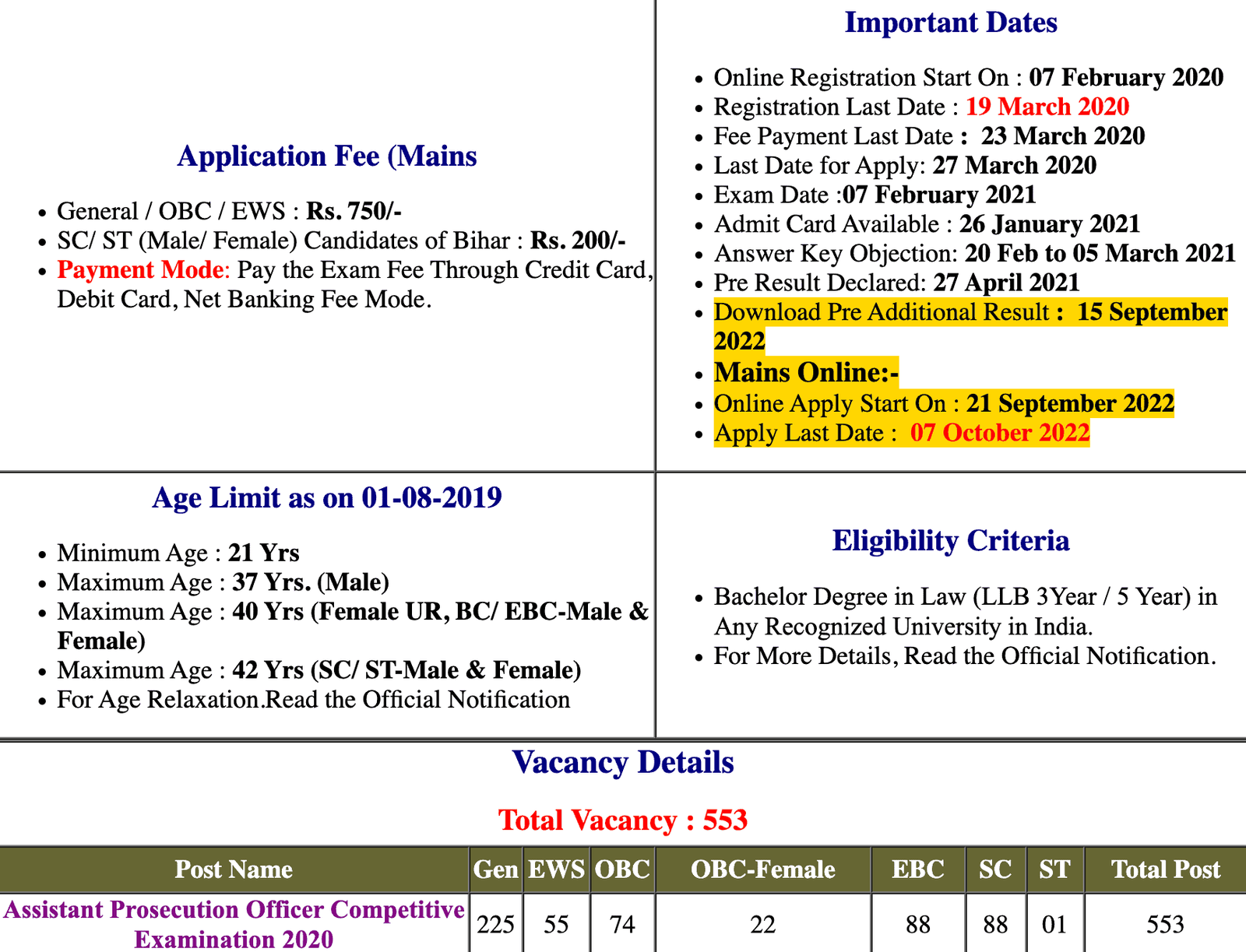Click the highlighted 07 October 2022 date
The image size is (1246, 952).
click(x=999, y=433)
